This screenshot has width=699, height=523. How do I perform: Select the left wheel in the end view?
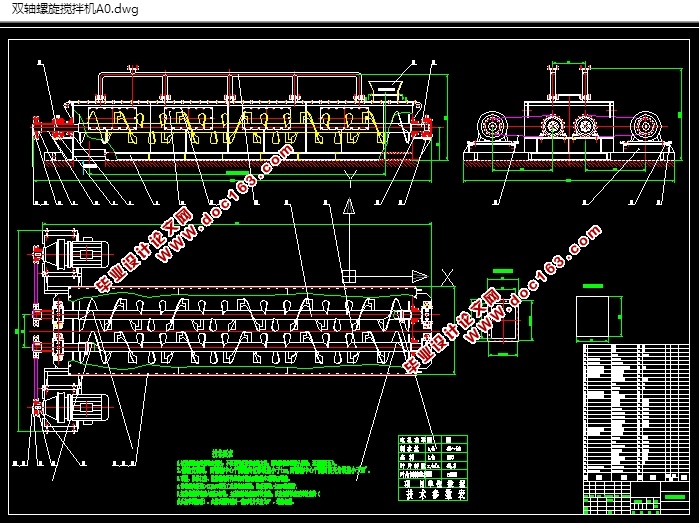pyautogui.click(x=490, y=128)
